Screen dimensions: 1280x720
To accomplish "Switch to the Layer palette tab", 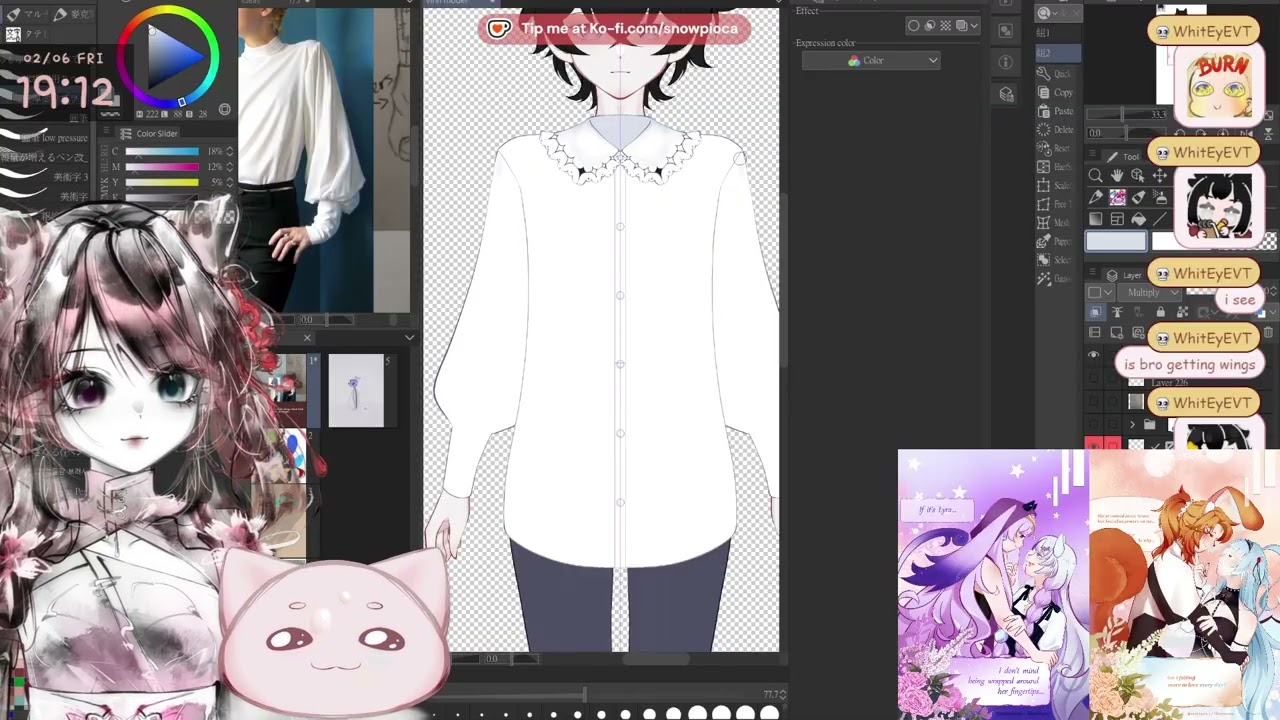I will 1125,275.
